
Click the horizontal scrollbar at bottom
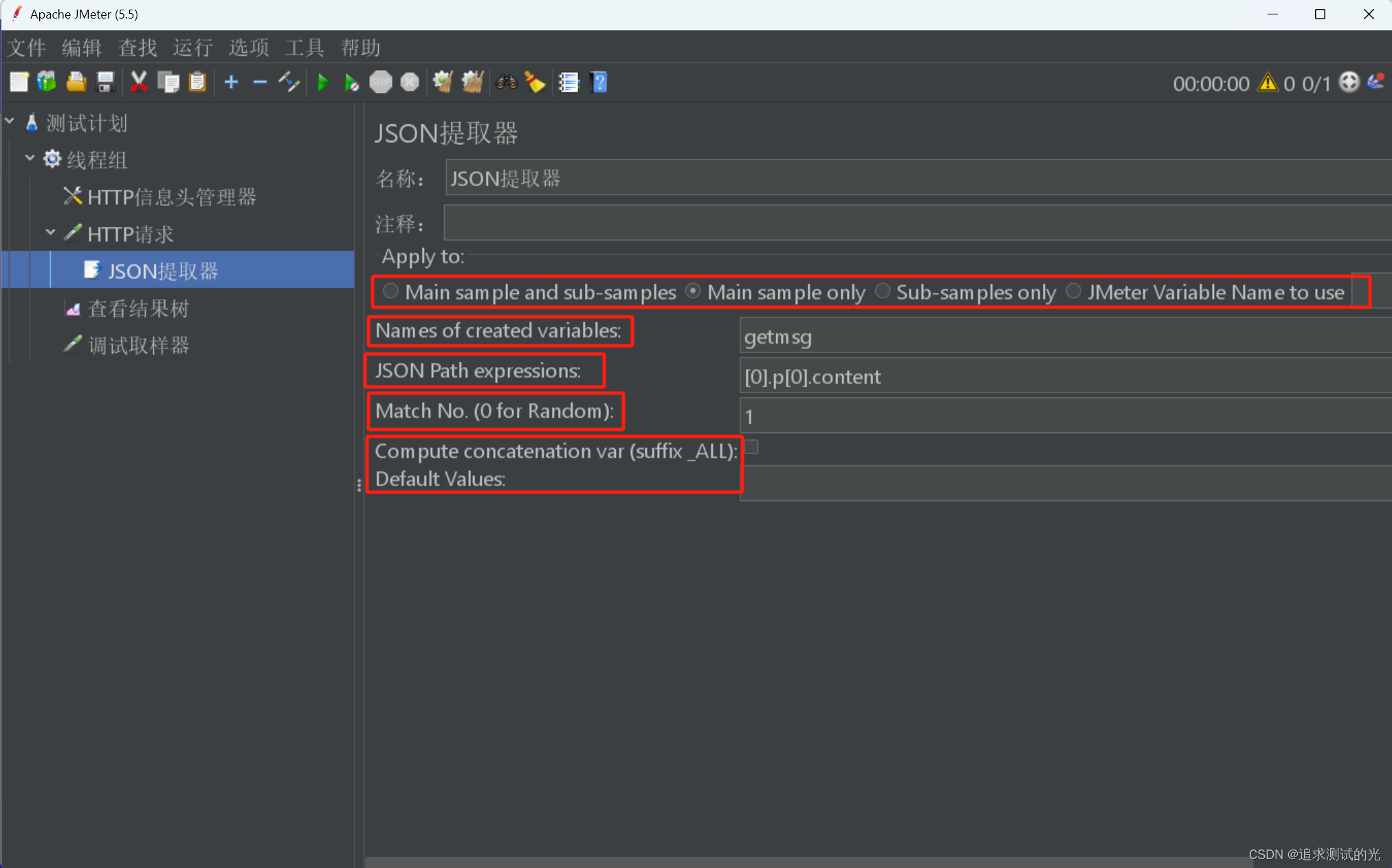pos(808,862)
